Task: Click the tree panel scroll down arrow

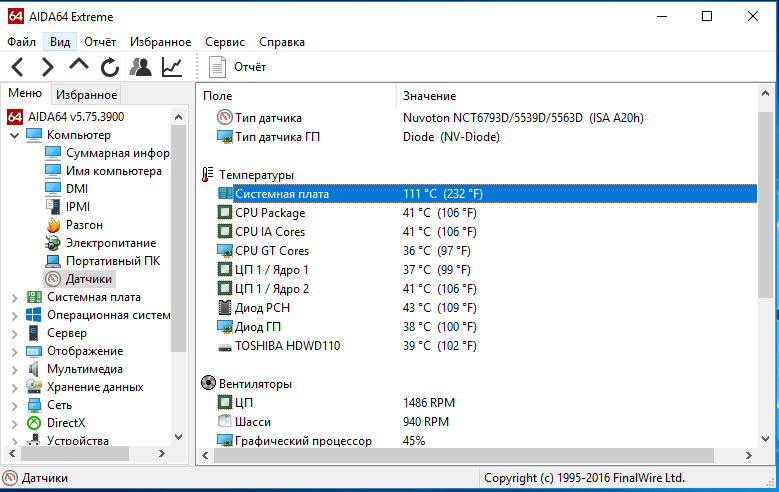Action: point(179,437)
